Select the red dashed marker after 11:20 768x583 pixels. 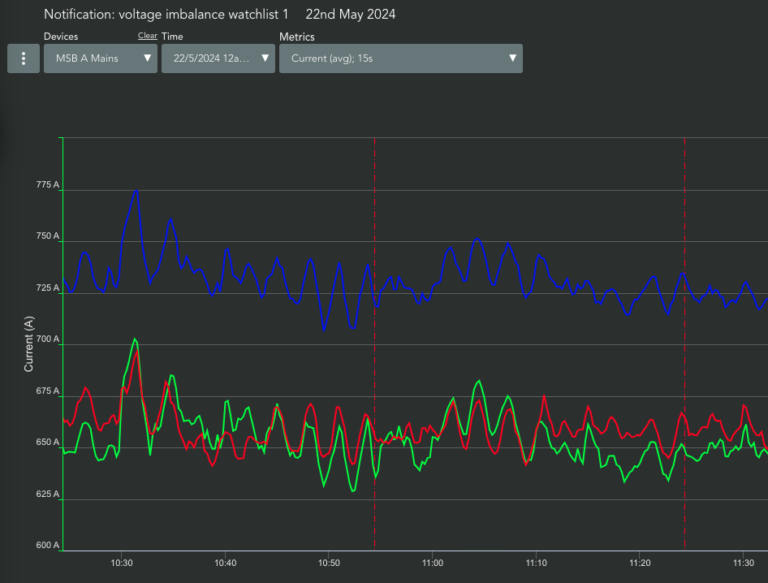[685, 343]
